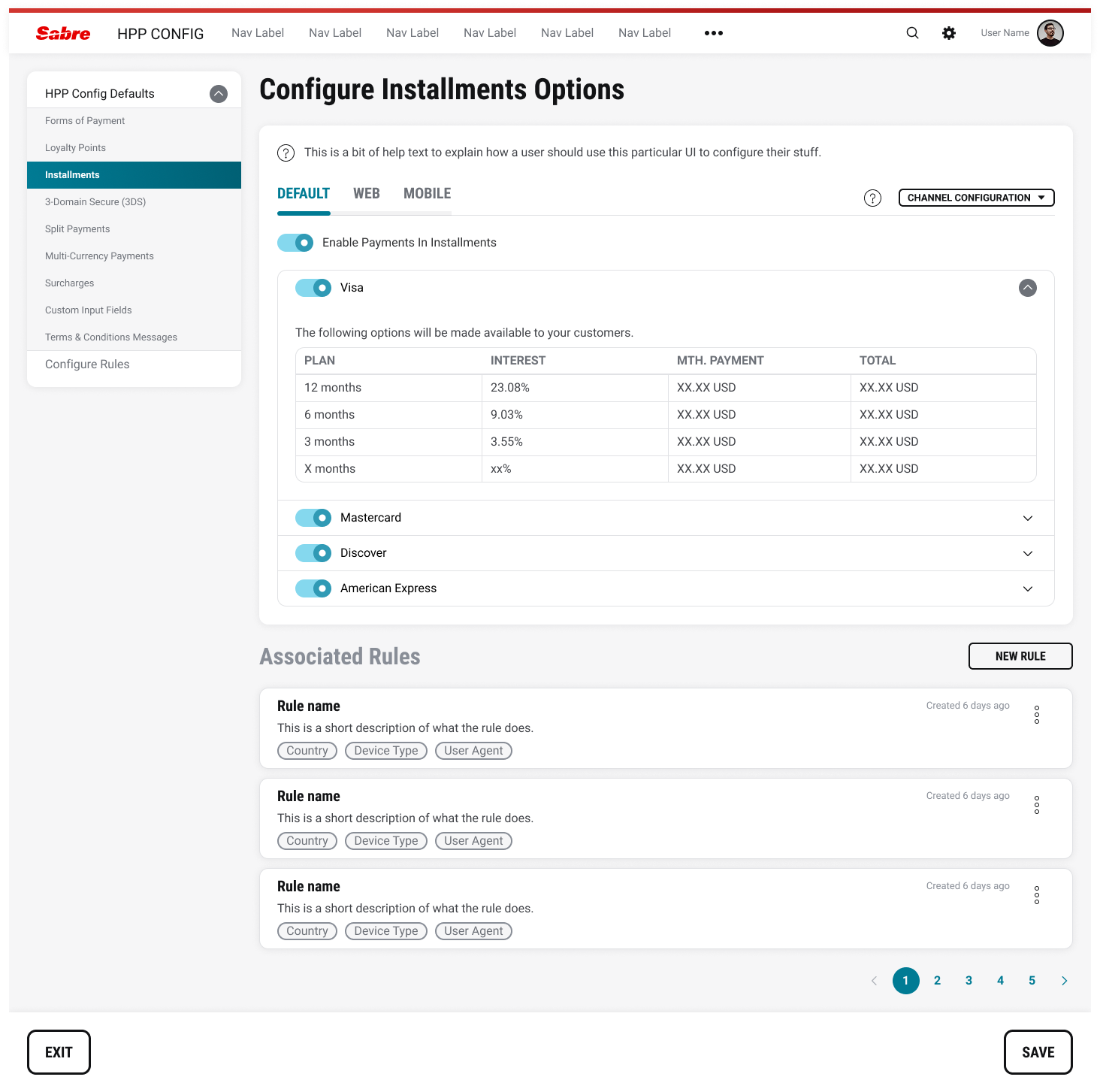This screenshot has height=1092, width=1100.
Task: Click Country tag on first rule card
Action: tap(307, 751)
